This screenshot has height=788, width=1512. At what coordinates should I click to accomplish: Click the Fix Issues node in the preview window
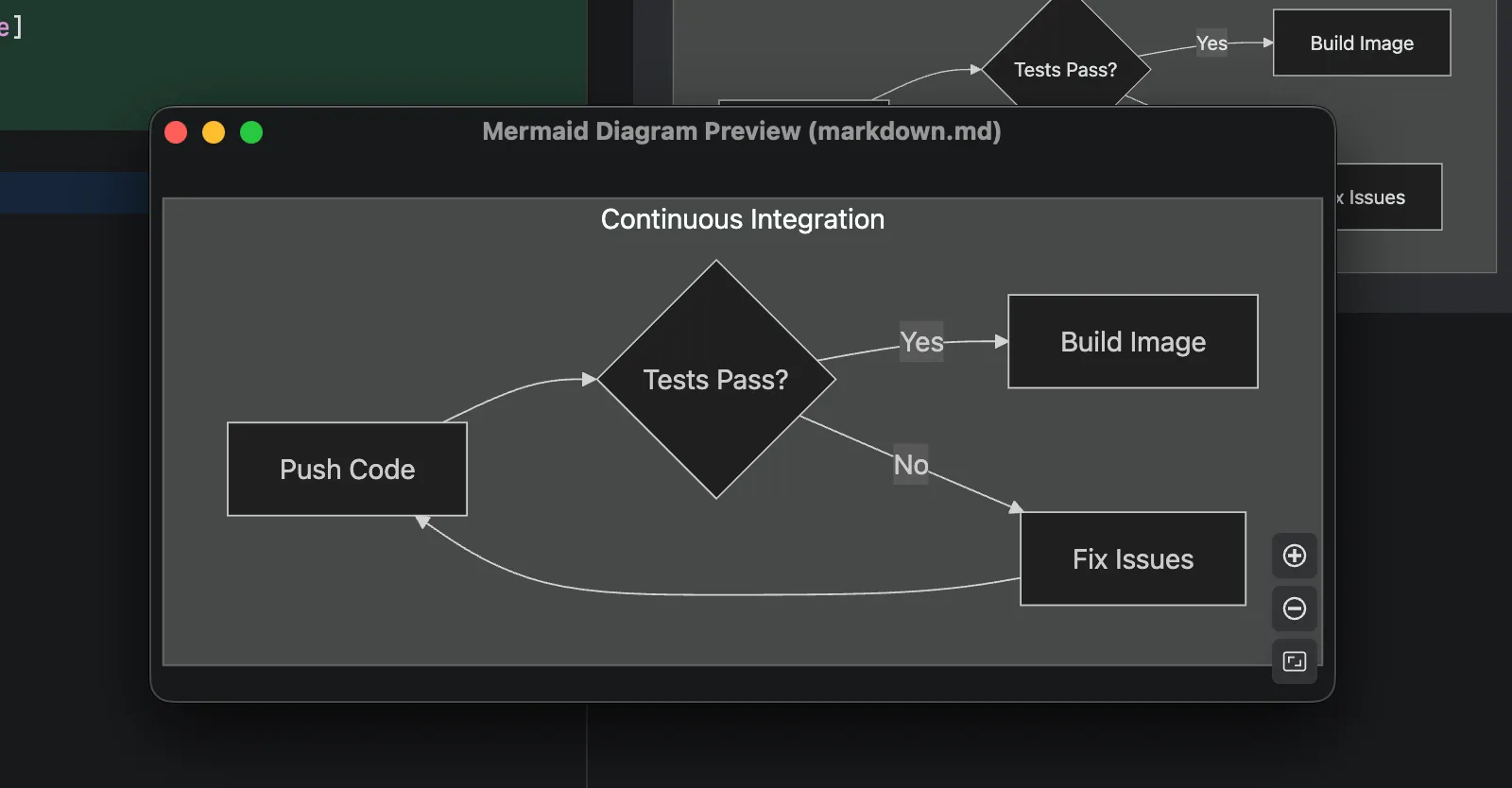pyautogui.click(x=1132, y=559)
